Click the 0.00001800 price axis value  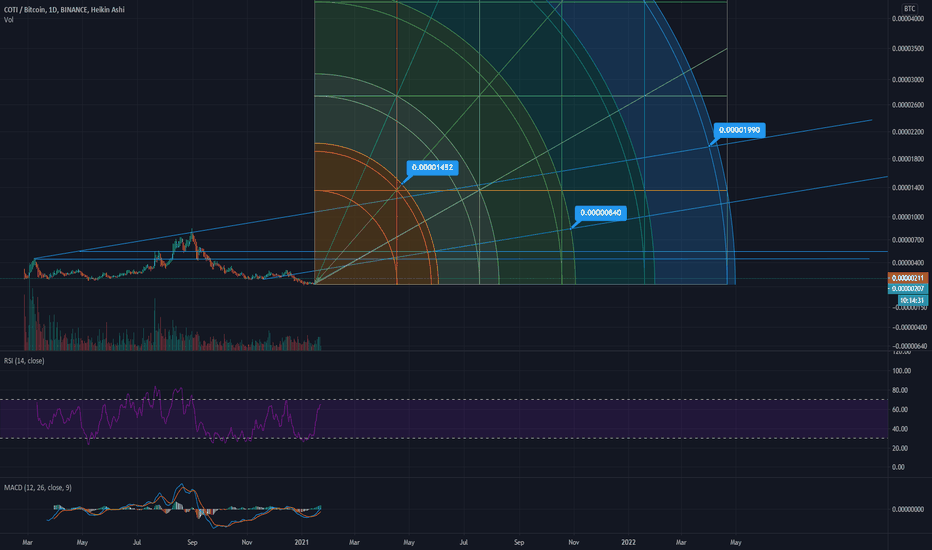click(908, 159)
